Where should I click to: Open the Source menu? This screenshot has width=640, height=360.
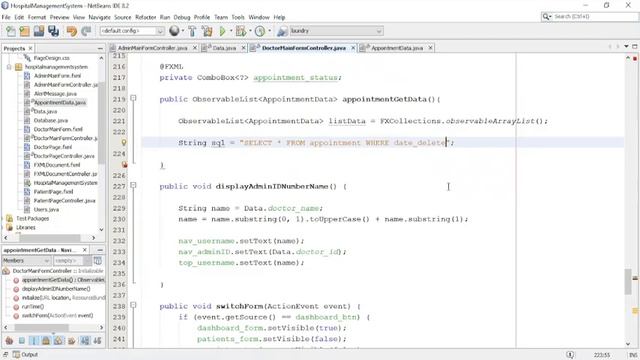(122, 17)
